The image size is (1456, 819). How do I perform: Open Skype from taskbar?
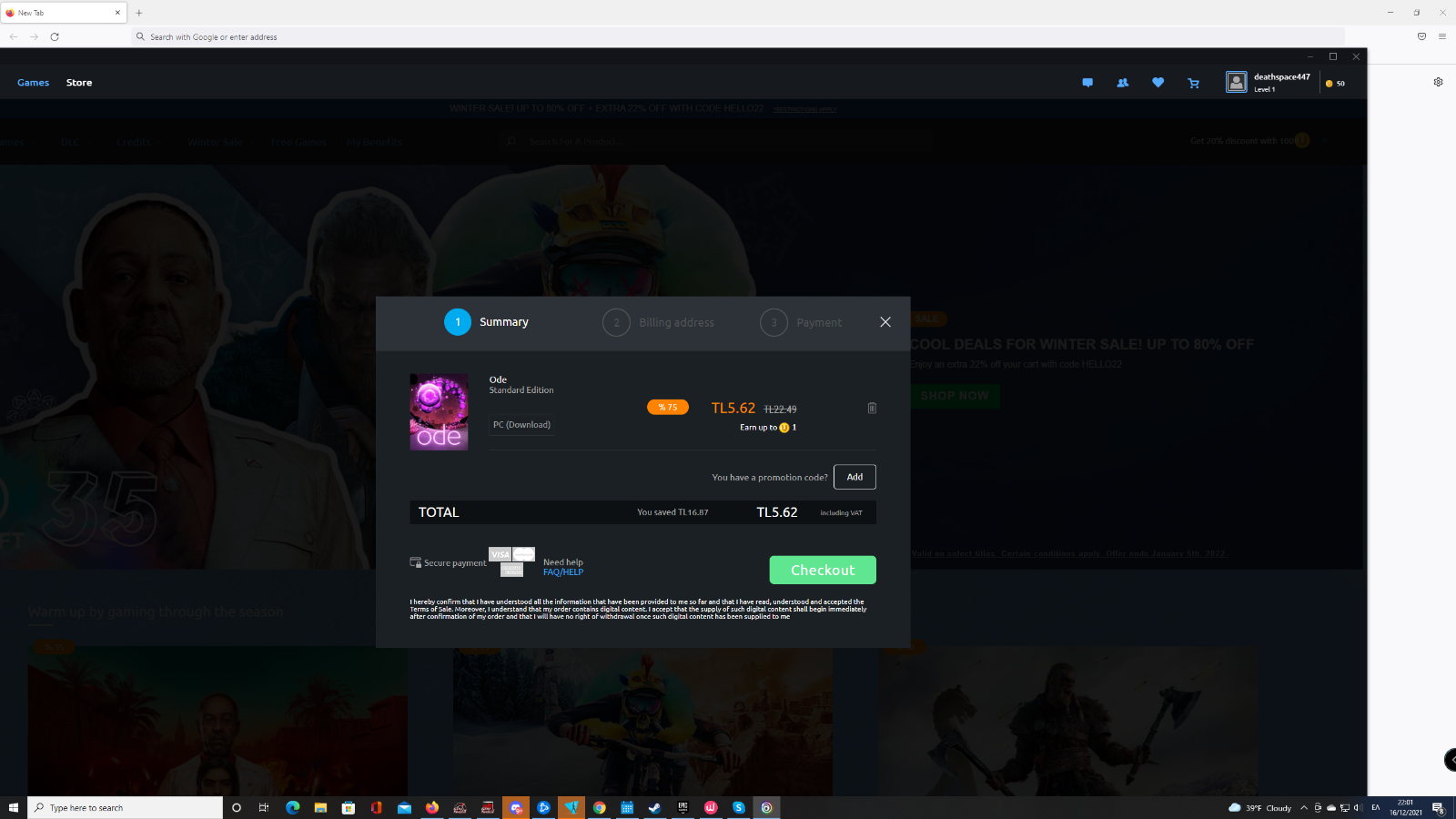pos(739,807)
